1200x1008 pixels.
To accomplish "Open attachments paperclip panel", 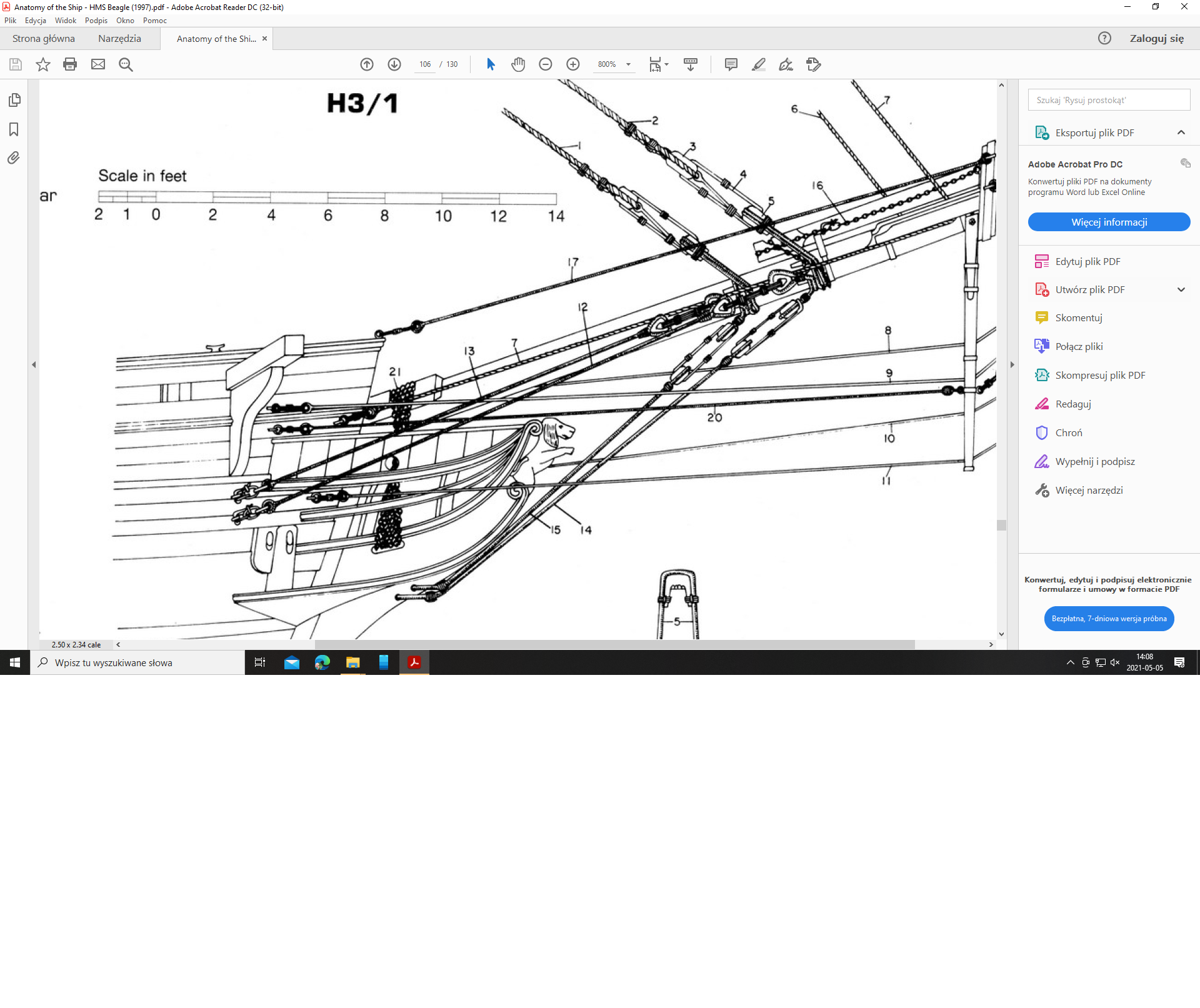I will point(14,157).
